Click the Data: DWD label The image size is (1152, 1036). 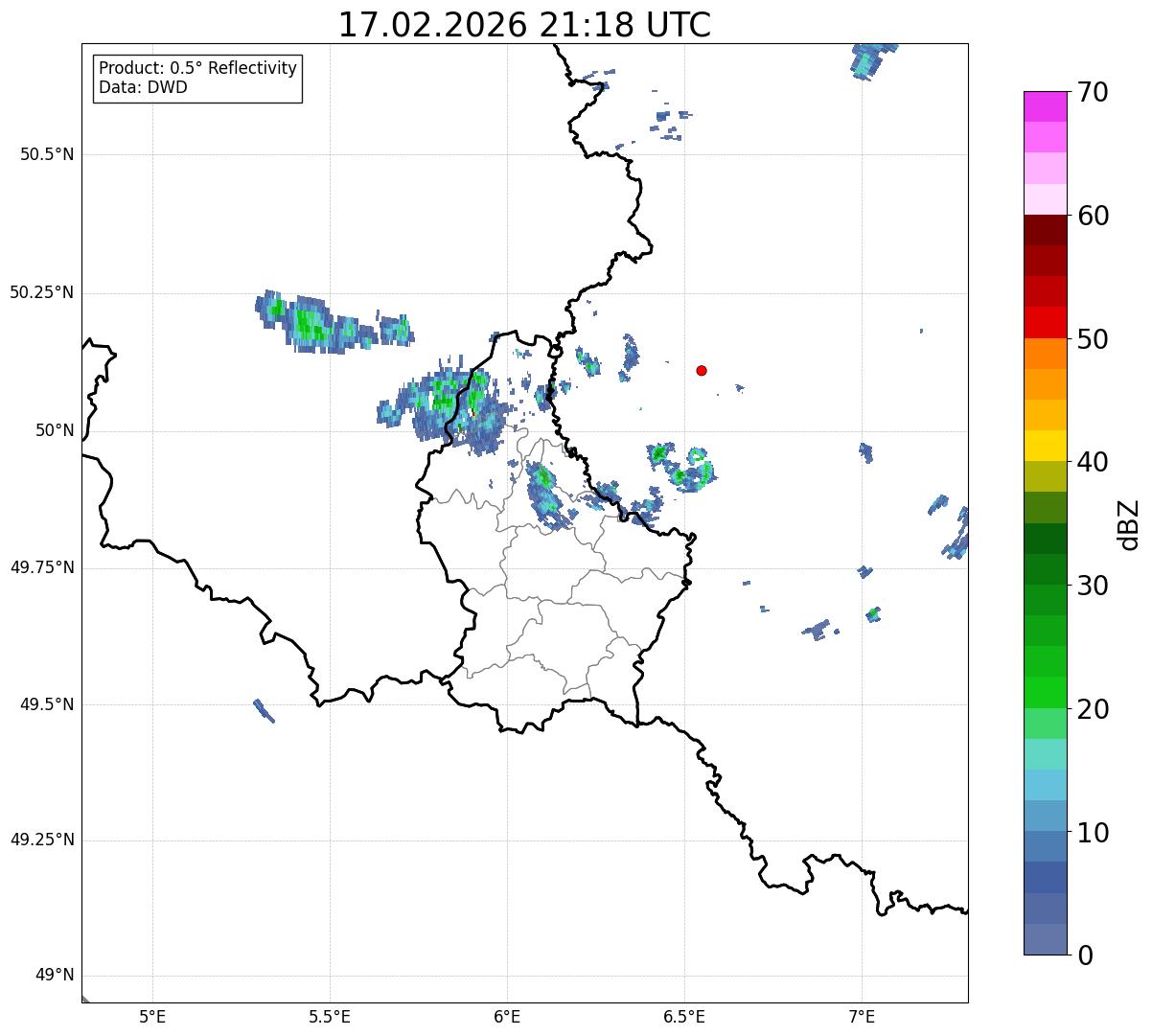pyautogui.click(x=143, y=87)
